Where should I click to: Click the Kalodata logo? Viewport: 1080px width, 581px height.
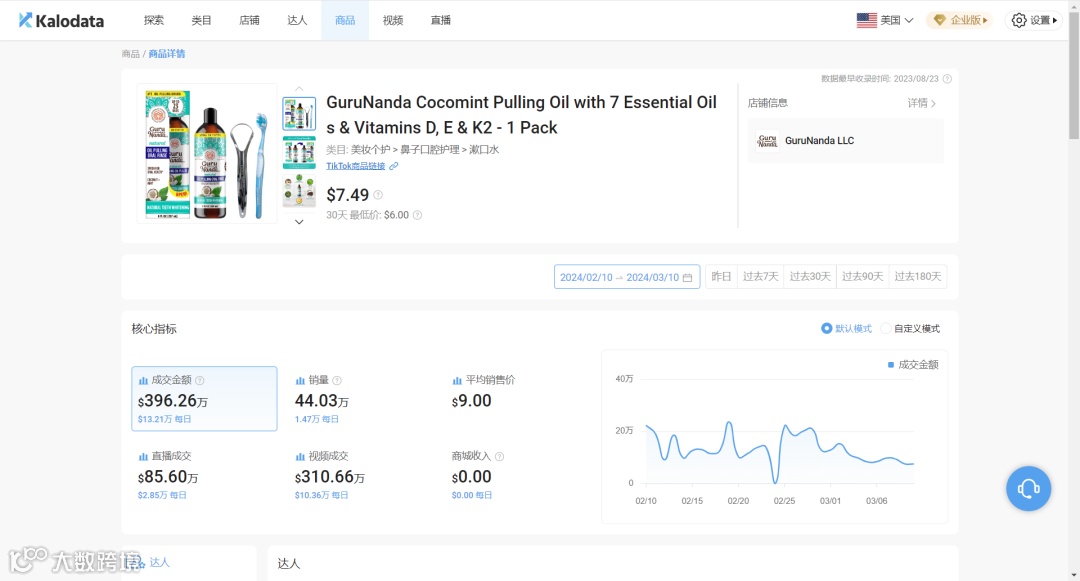[x=61, y=21]
